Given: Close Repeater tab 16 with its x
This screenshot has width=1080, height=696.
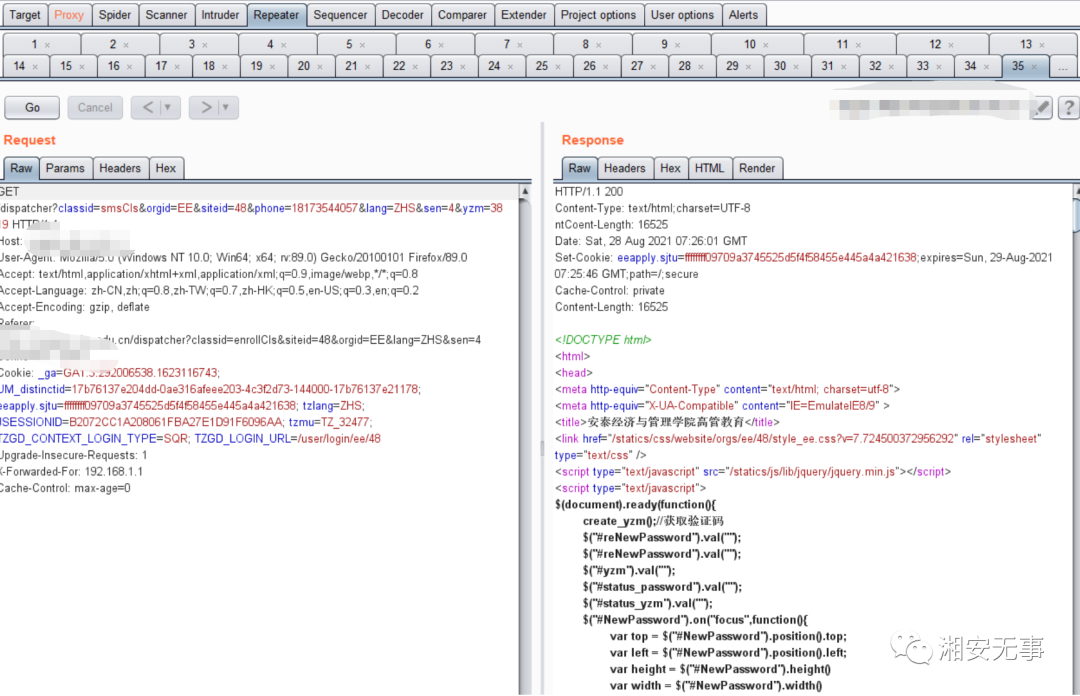Looking at the screenshot, I should pos(129,67).
